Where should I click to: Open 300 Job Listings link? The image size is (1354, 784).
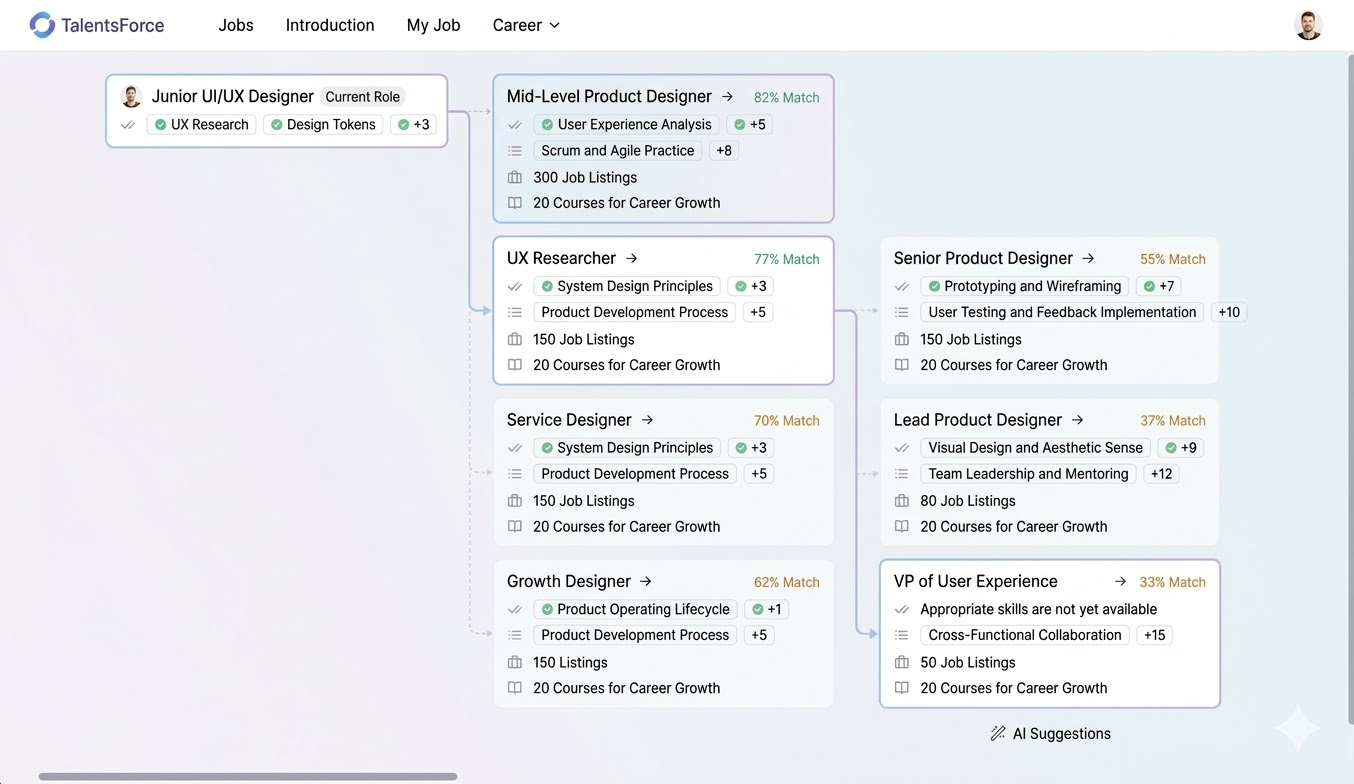click(x=584, y=177)
